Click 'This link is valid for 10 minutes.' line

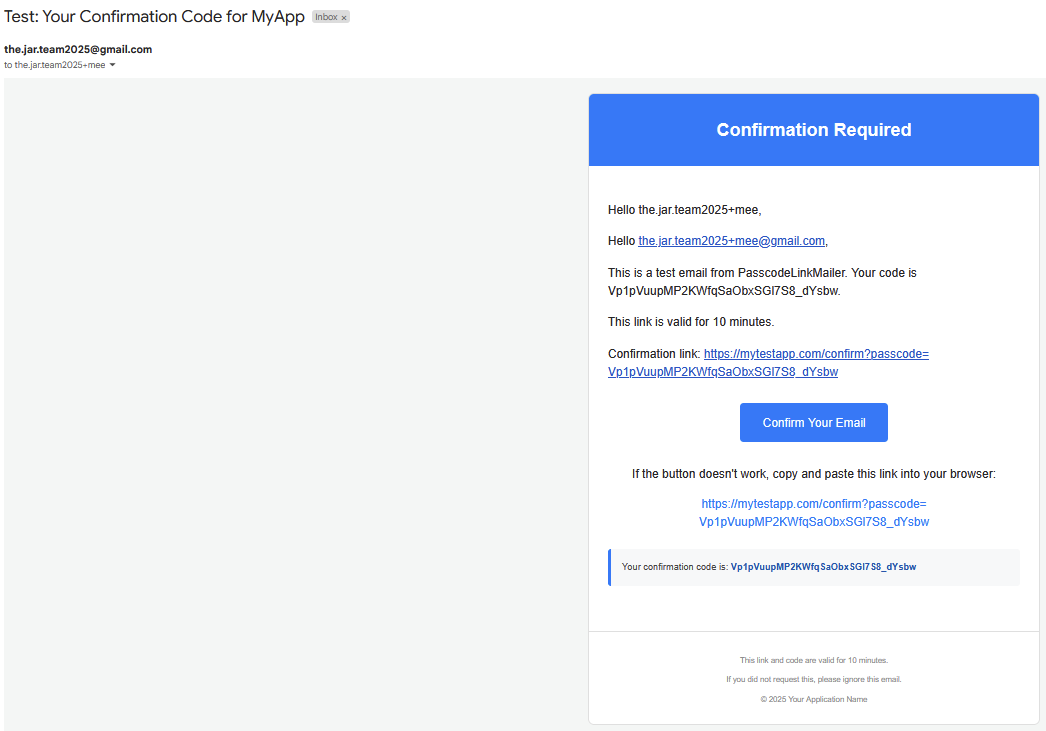tap(691, 322)
